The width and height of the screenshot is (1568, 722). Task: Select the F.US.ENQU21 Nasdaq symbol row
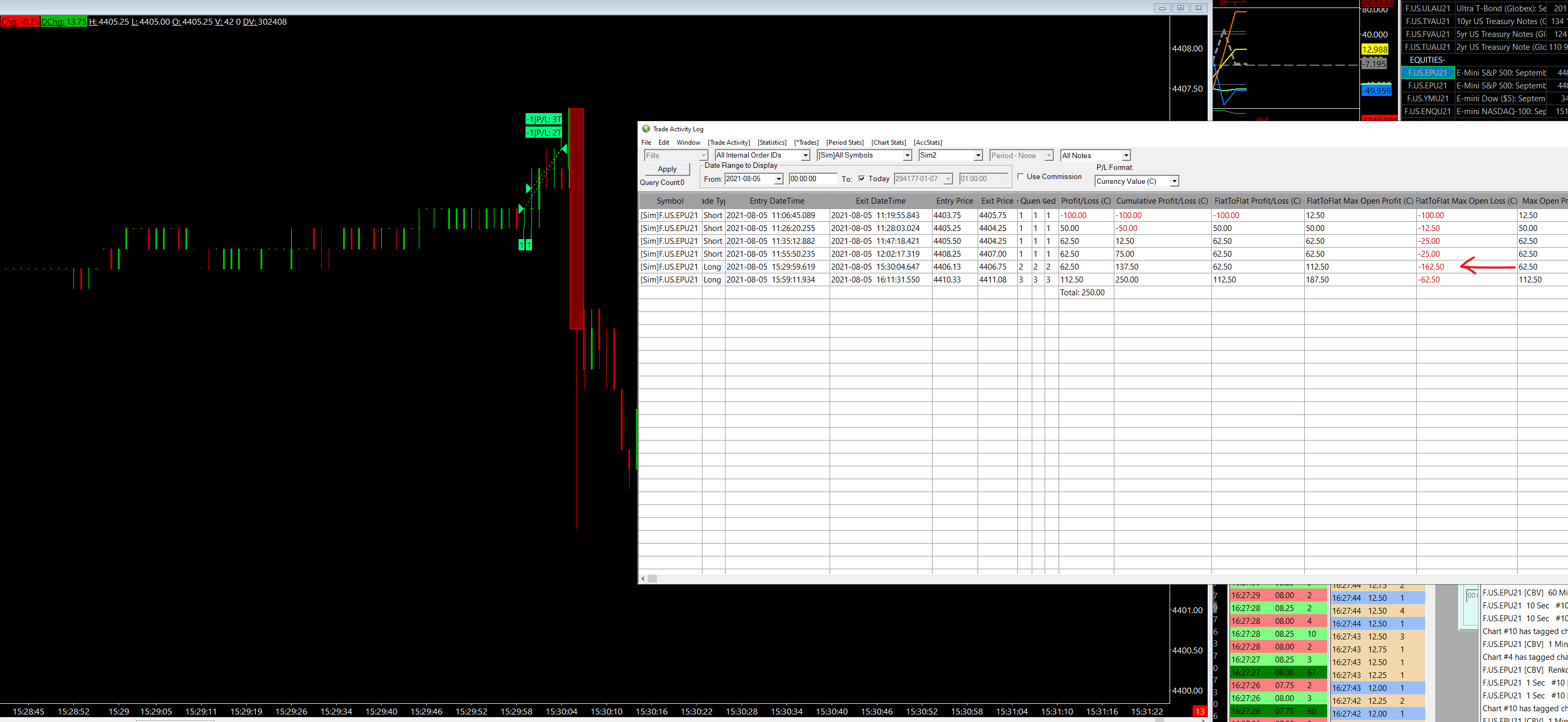click(1428, 111)
